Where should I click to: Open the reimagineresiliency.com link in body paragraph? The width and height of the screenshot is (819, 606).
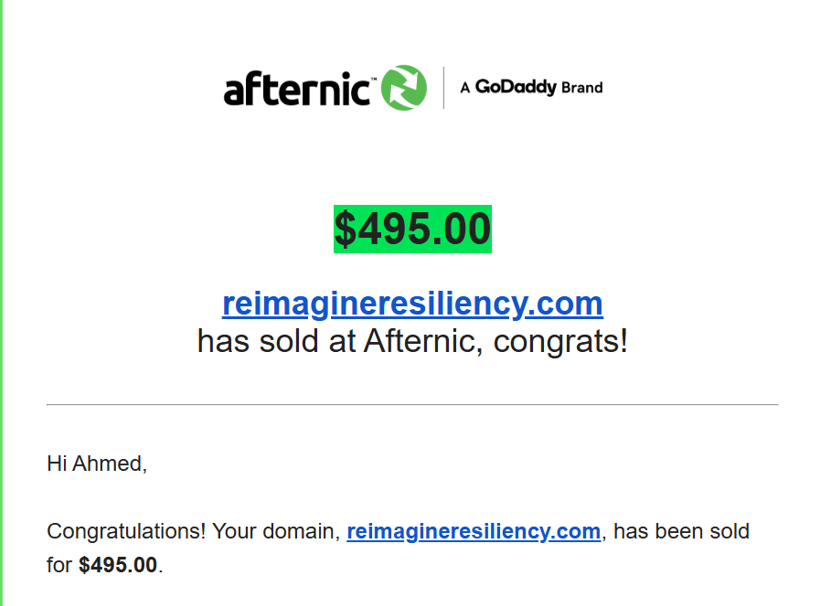tap(474, 531)
